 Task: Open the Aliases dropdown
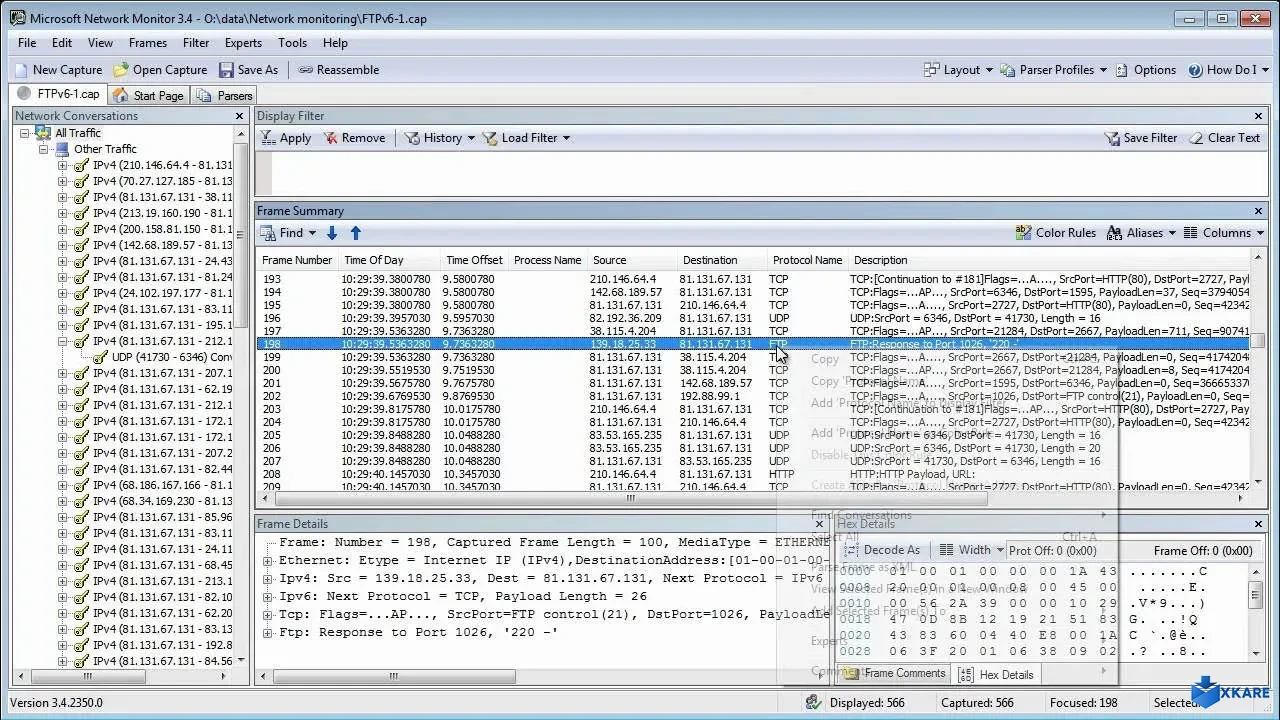pyautogui.click(x=1142, y=233)
